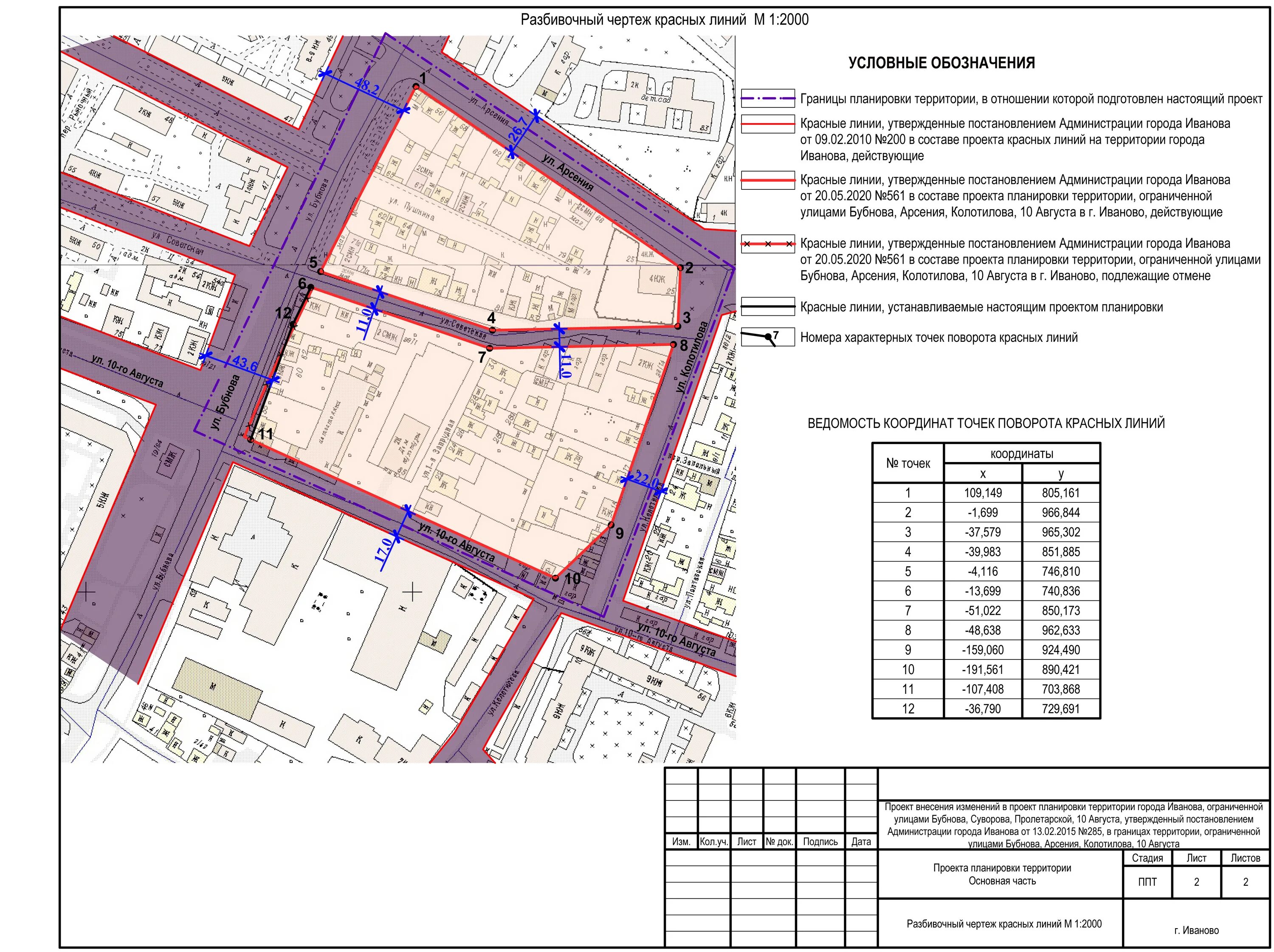Viewport: 1274px width, 952px height.
Task: Click the 'Подпись' cell in the title block
Action: pos(821,842)
